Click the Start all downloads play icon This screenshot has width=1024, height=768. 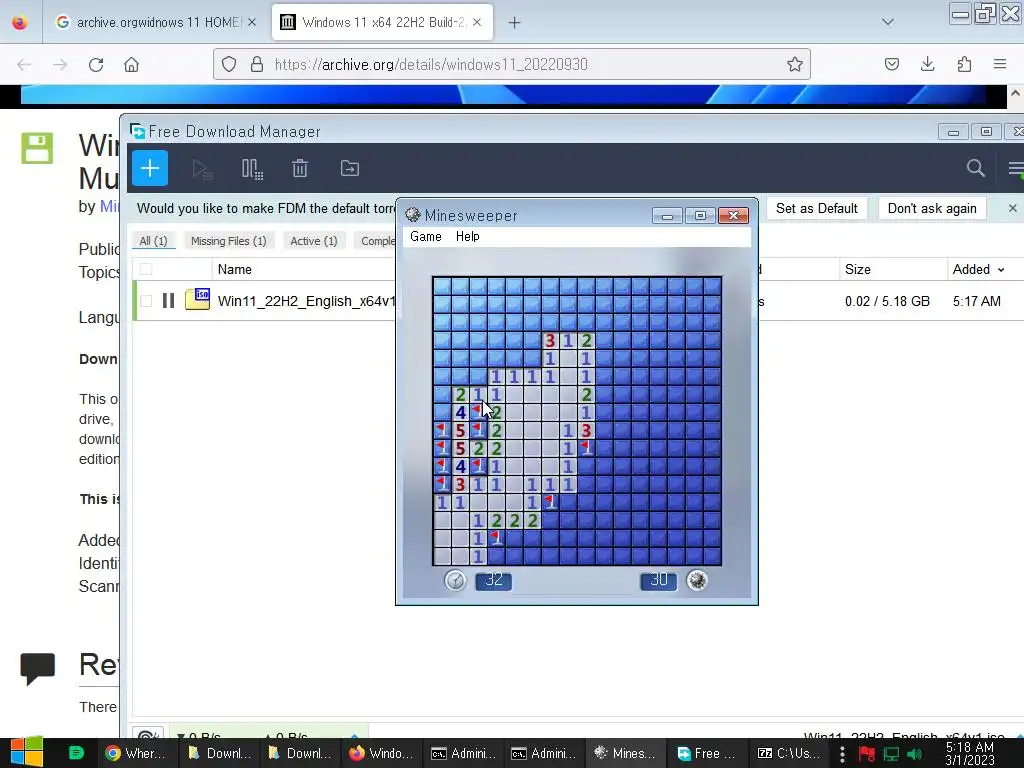pos(202,169)
